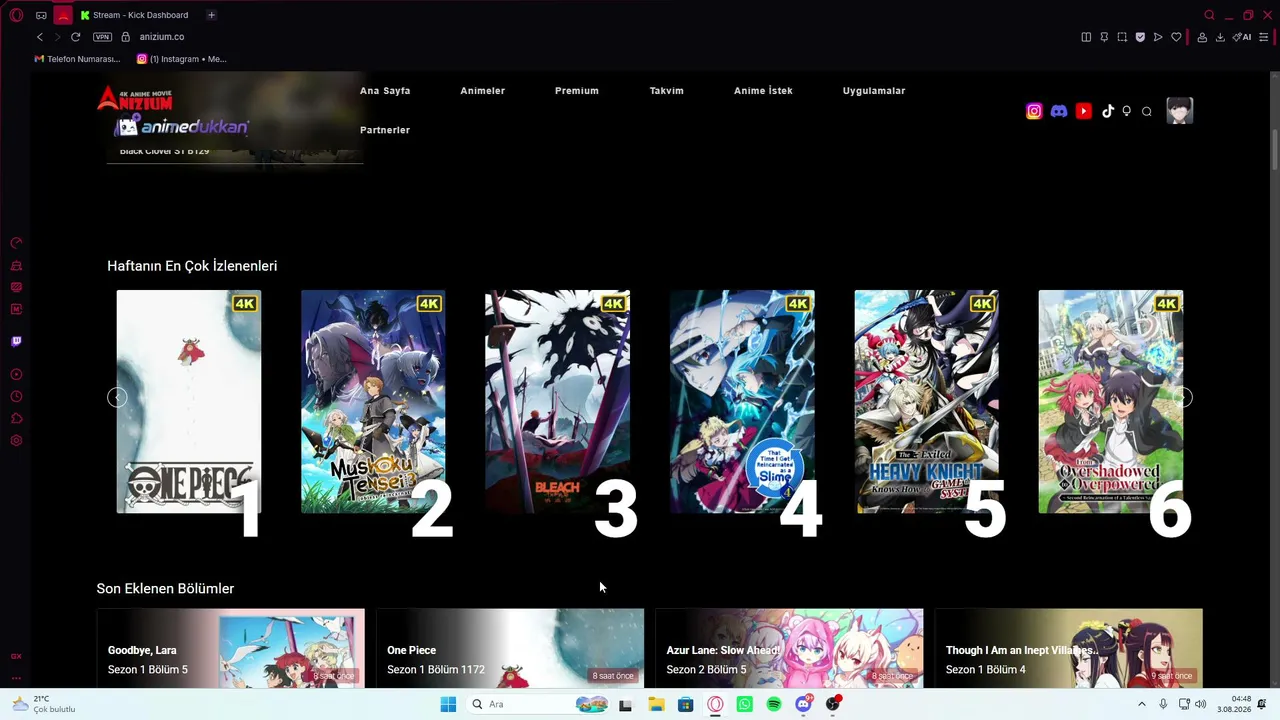Image resolution: width=1280 pixels, height=720 pixels.
Task: Open Goodbye, Lara Sezon 1 Bölüm 5 card
Action: click(x=231, y=648)
